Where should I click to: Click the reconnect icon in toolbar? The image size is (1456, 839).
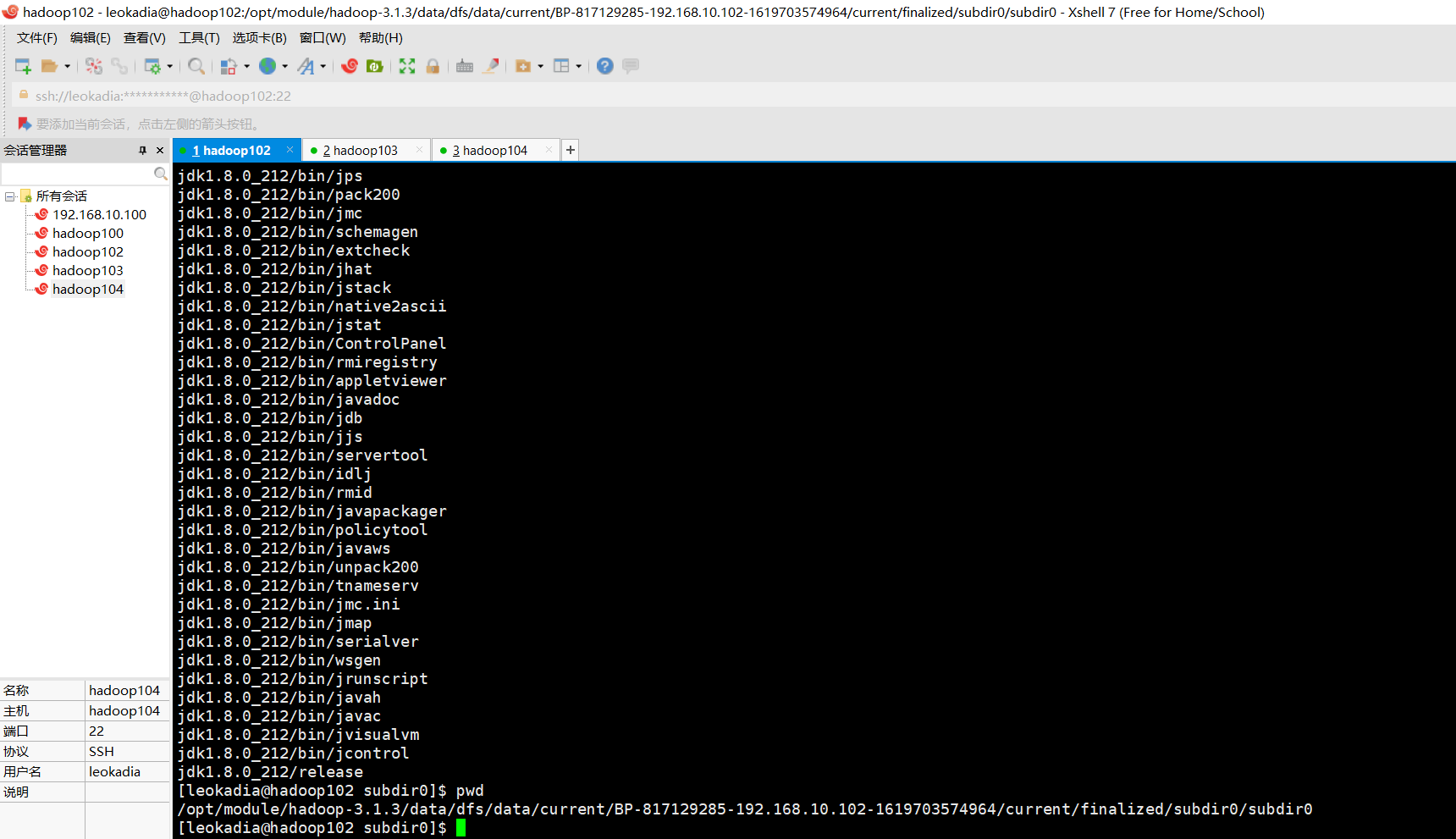pyautogui.click(x=94, y=66)
